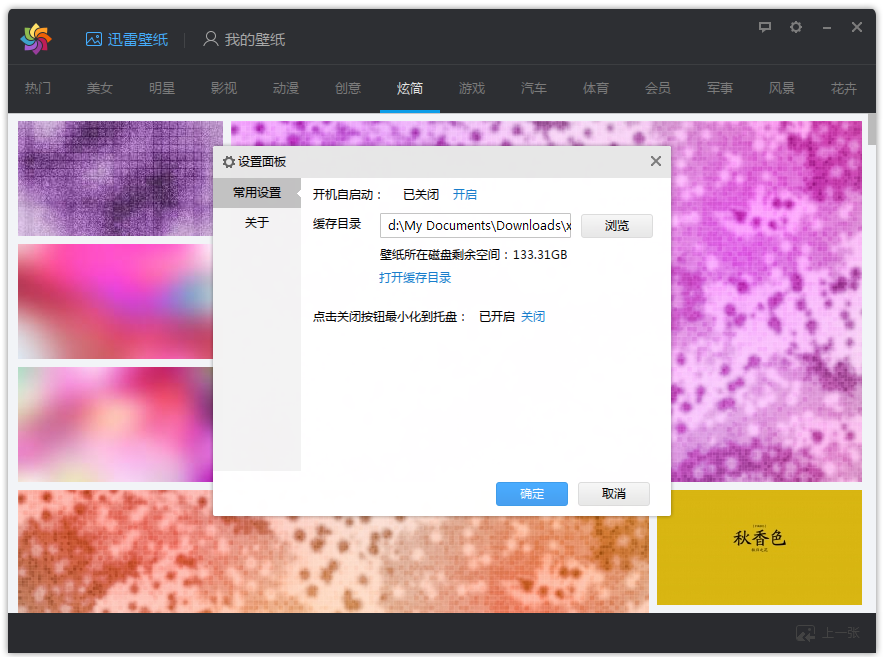This screenshot has width=883, height=657.
Task: Click the 上一张 previous wallpaper icon
Action: 806,633
